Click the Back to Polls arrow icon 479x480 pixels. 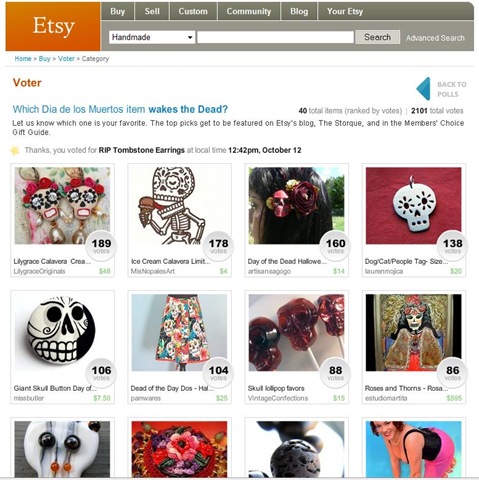click(423, 89)
